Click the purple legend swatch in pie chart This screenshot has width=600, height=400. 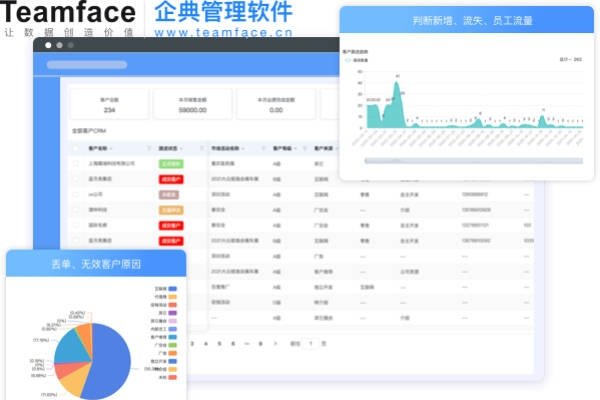173,313
